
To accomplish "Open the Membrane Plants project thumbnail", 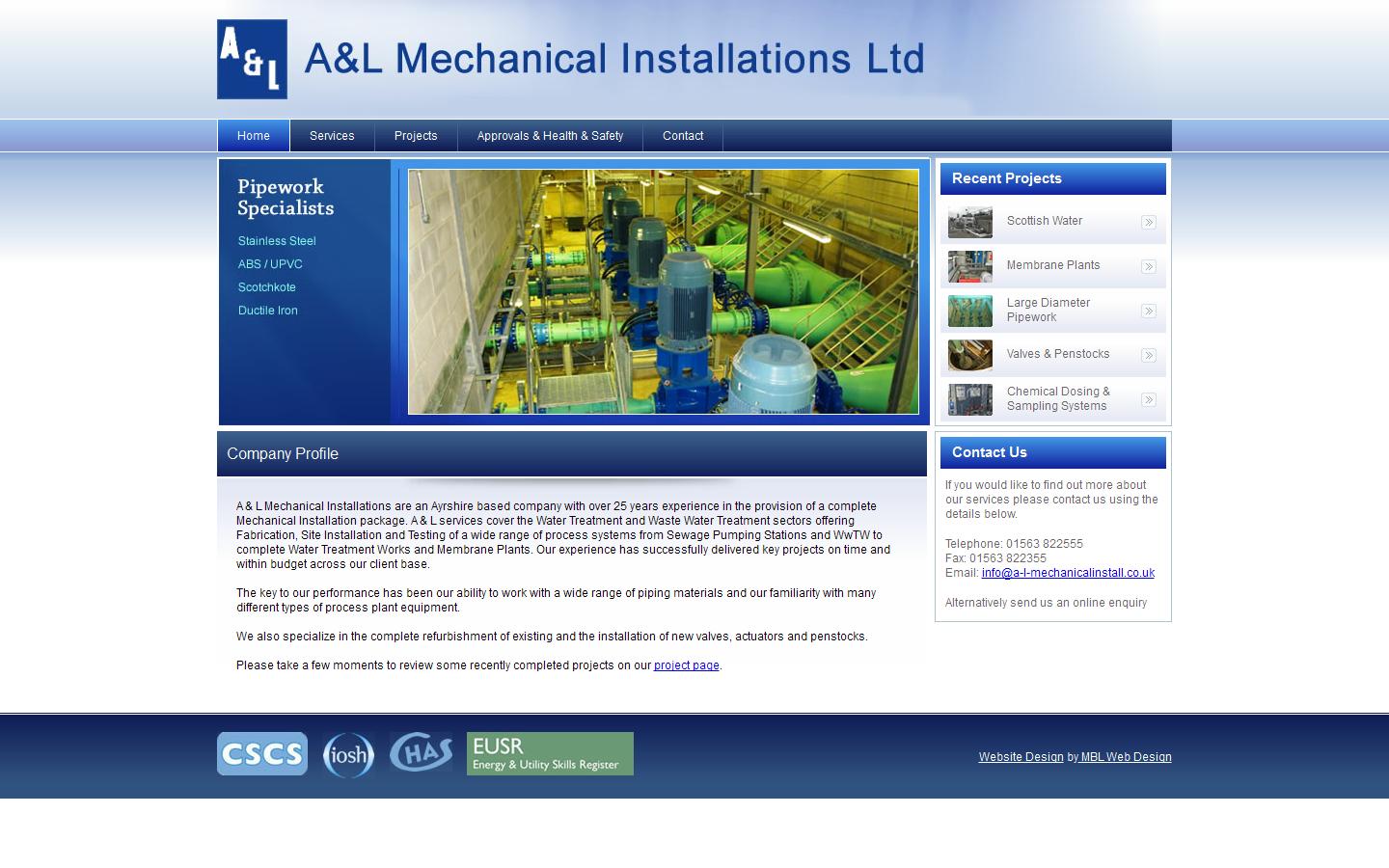I will [x=969, y=266].
